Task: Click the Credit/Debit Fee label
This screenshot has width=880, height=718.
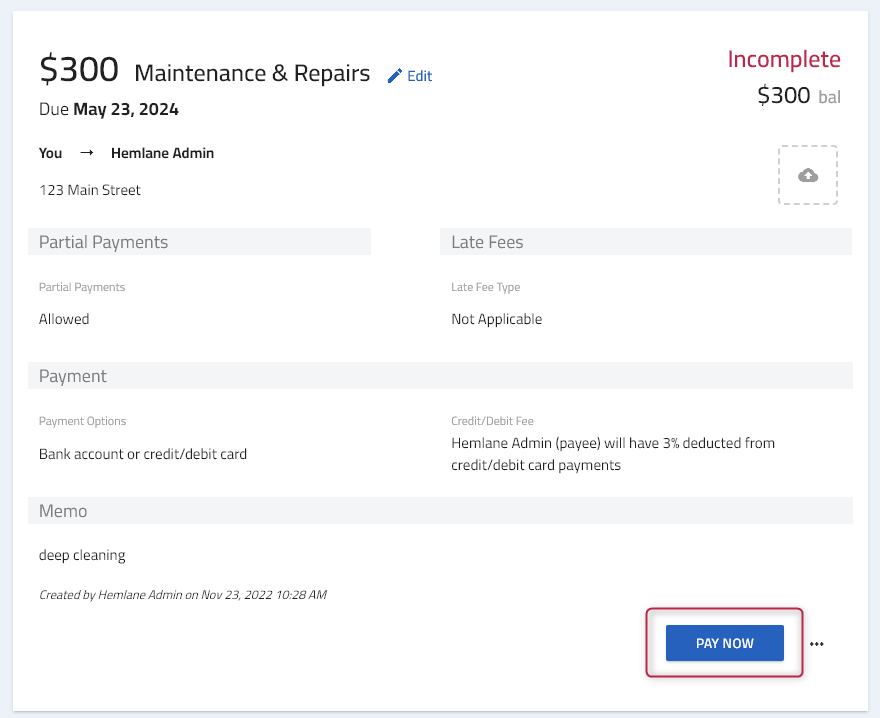Action: coord(492,421)
